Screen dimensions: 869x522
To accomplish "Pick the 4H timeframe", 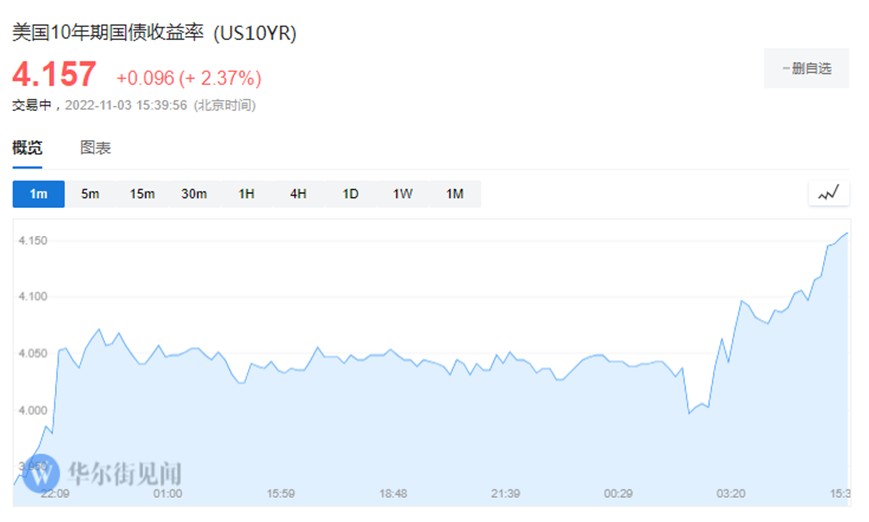I will point(298,194).
